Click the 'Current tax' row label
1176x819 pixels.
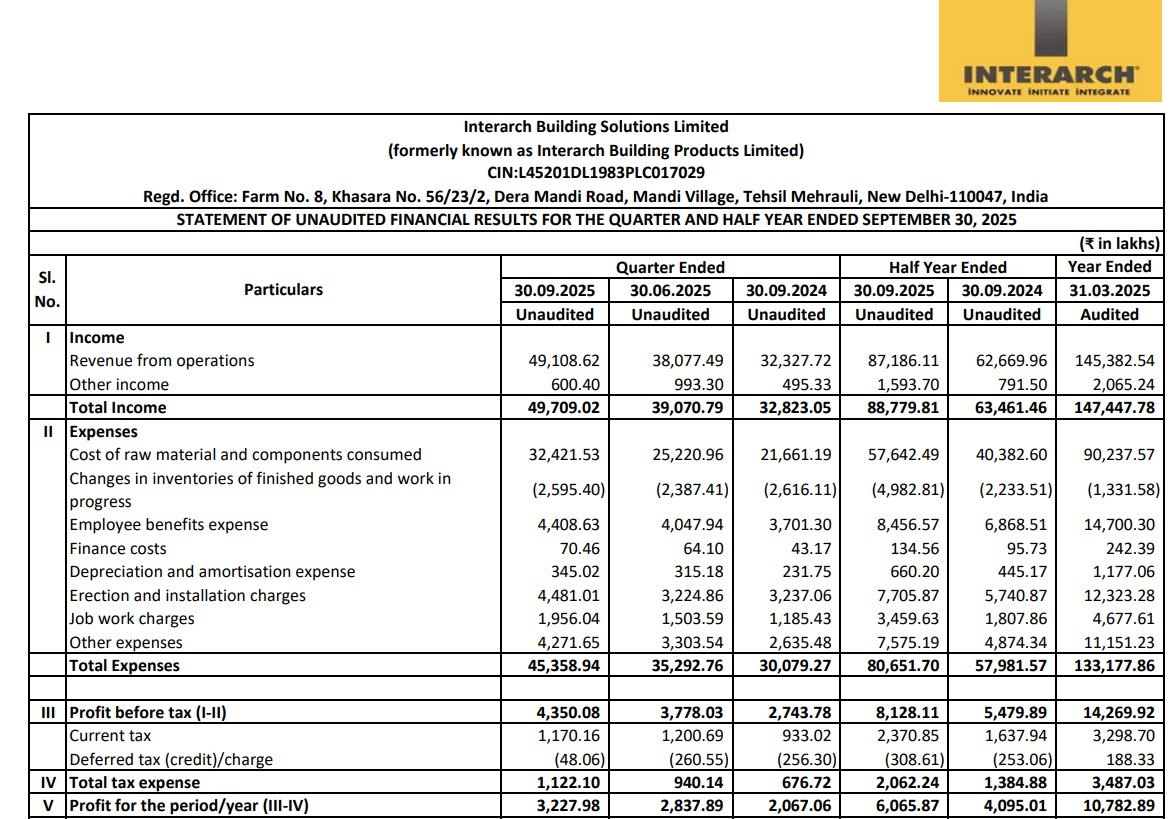point(110,736)
